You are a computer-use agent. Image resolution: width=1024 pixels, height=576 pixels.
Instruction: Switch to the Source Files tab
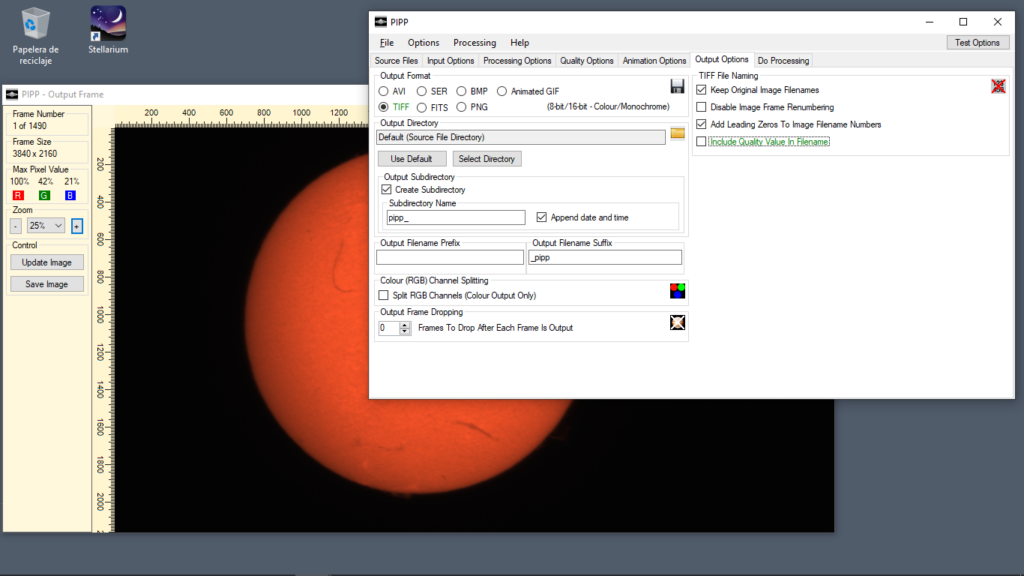(396, 61)
